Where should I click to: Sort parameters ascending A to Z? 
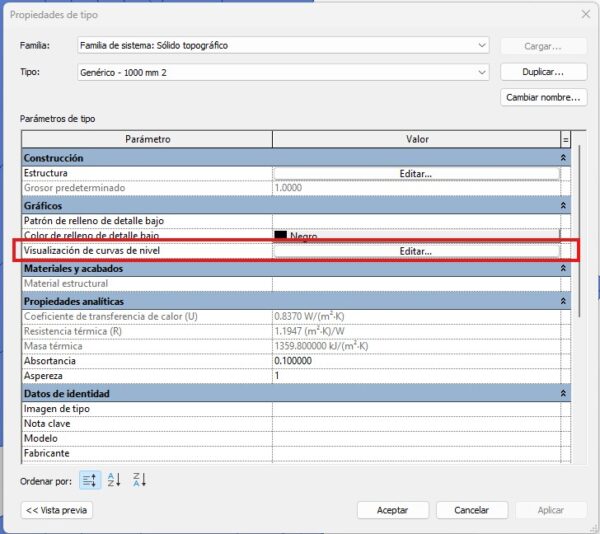[x=114, y=480]
